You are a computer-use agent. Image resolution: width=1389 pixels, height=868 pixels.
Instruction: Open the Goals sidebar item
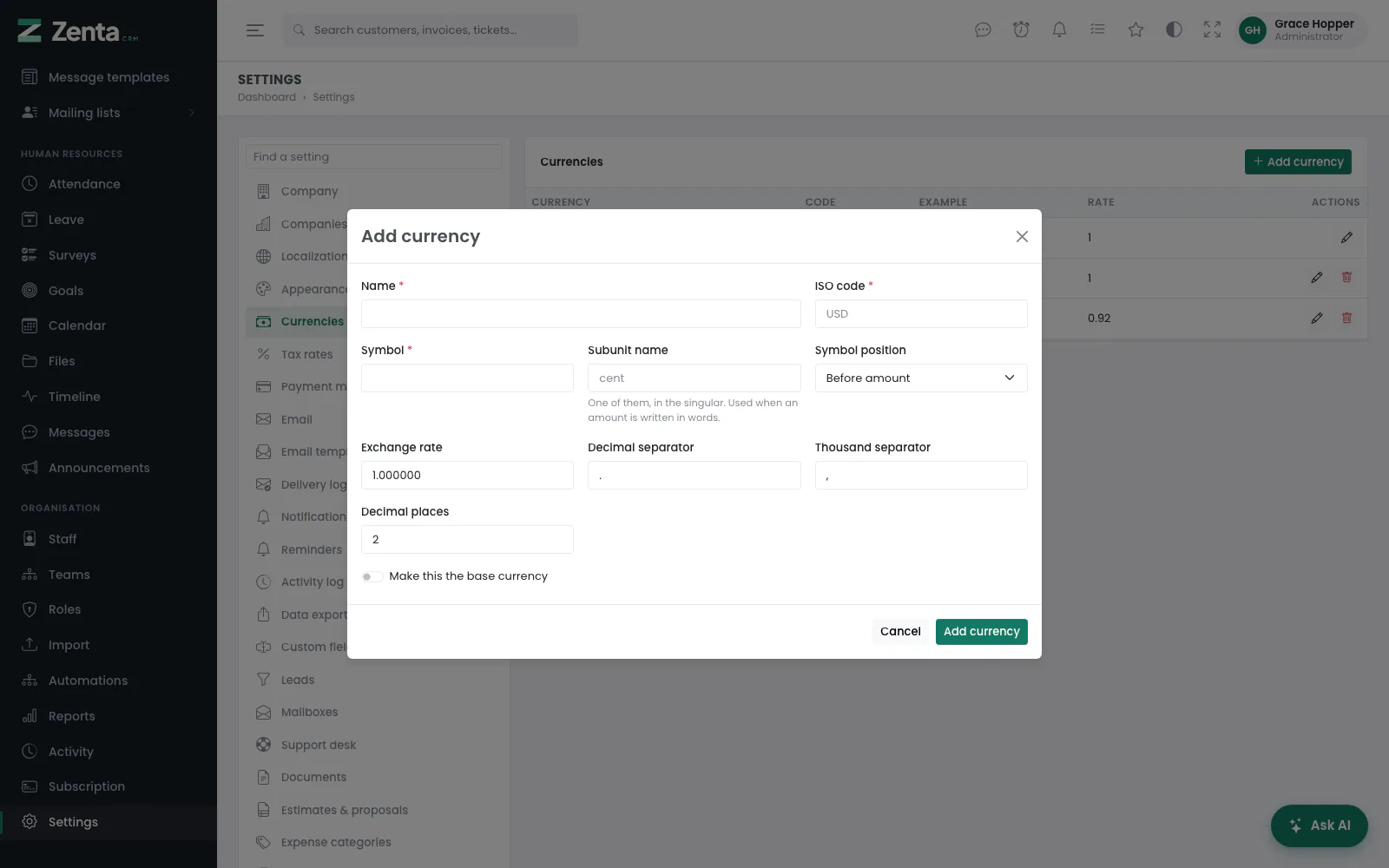[109, 291]
